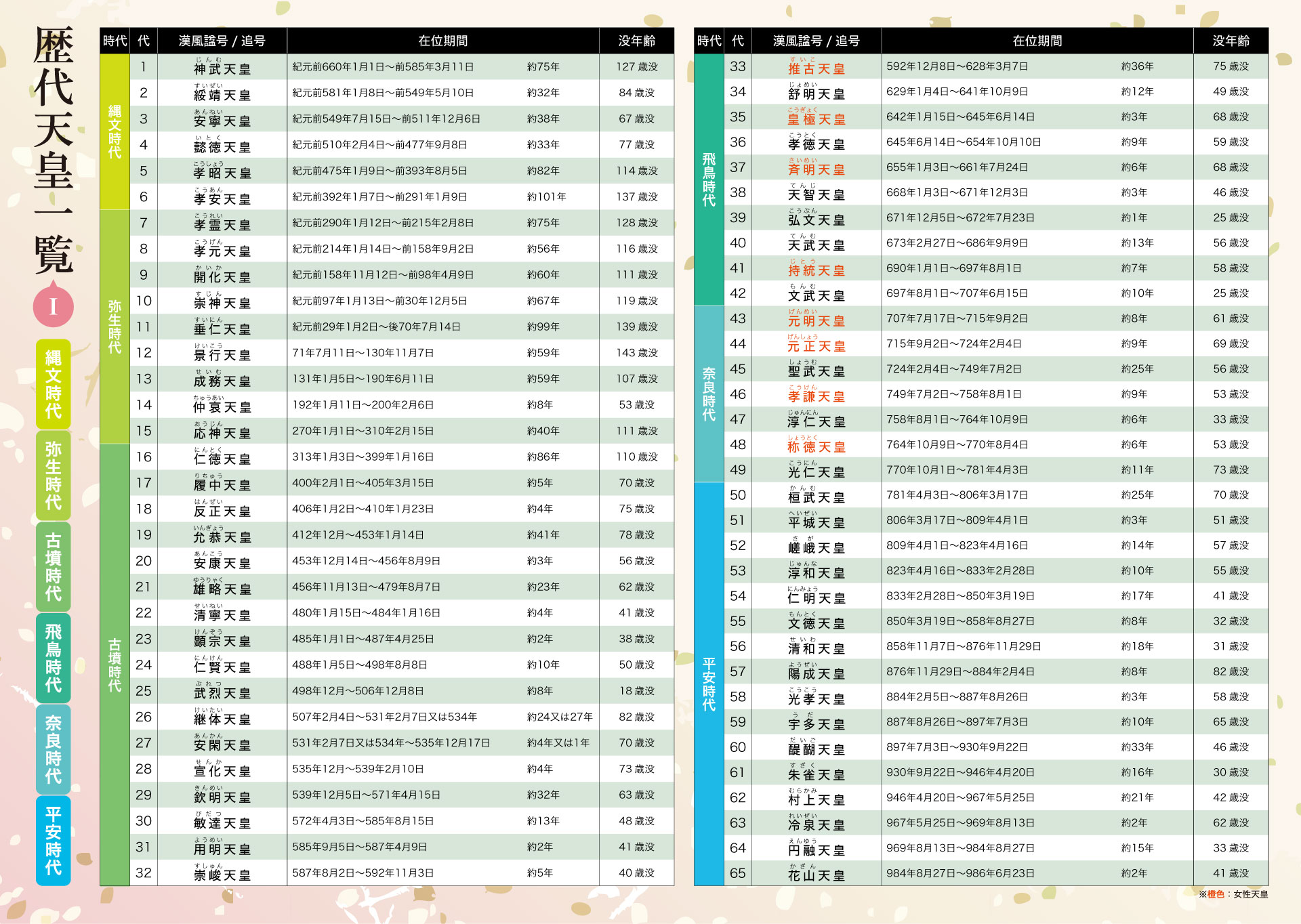Click the orange 持統天皇 in row 41

pos(817,271)
